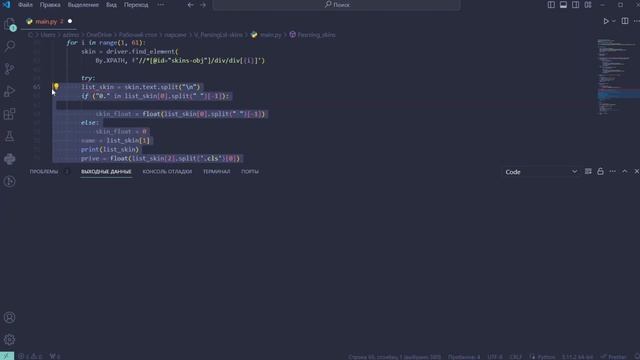Click the round icon at the activity bar bottom
Screen dimensions: 640x360
pyautogui.click(x=10, y=181)
